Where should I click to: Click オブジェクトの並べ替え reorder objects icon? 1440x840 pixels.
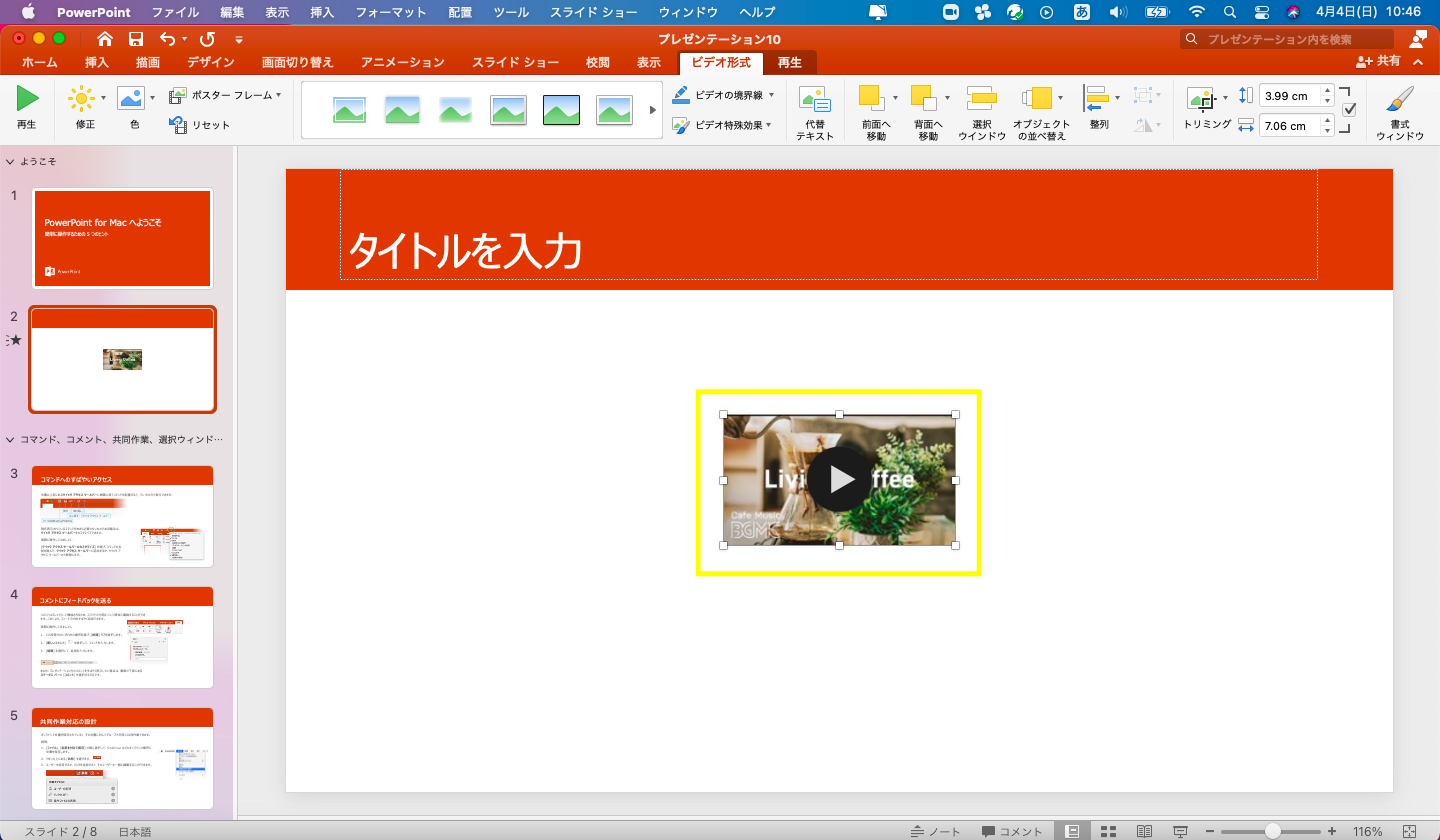1037,98
